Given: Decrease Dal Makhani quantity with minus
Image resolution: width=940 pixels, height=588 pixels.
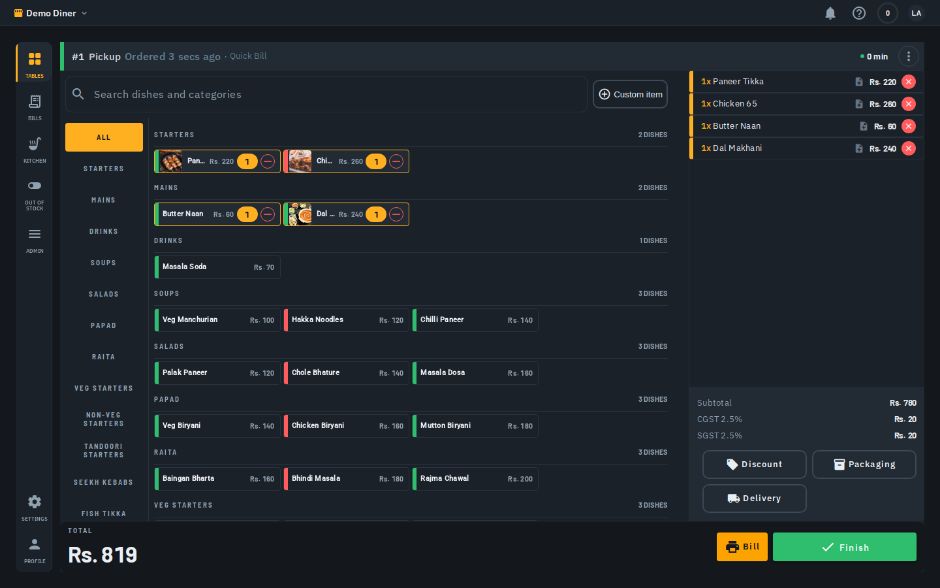Looking at the screenshot, I should coord(396,214).
